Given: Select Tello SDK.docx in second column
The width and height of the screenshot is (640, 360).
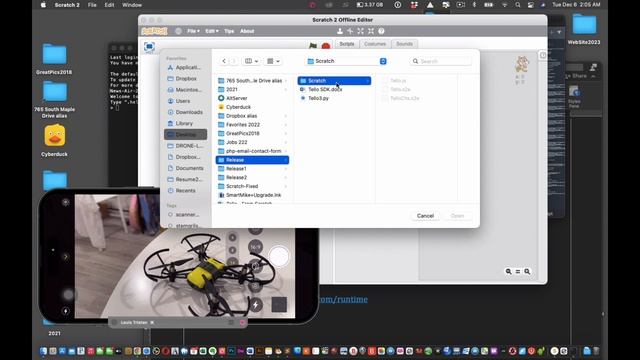Looking at the screenshot, I should point(334,89).
